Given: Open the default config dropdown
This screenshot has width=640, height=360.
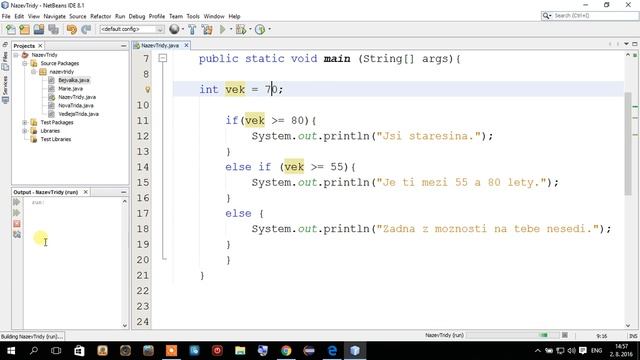Looking at the screenshot, I should (x=132, y=29).
